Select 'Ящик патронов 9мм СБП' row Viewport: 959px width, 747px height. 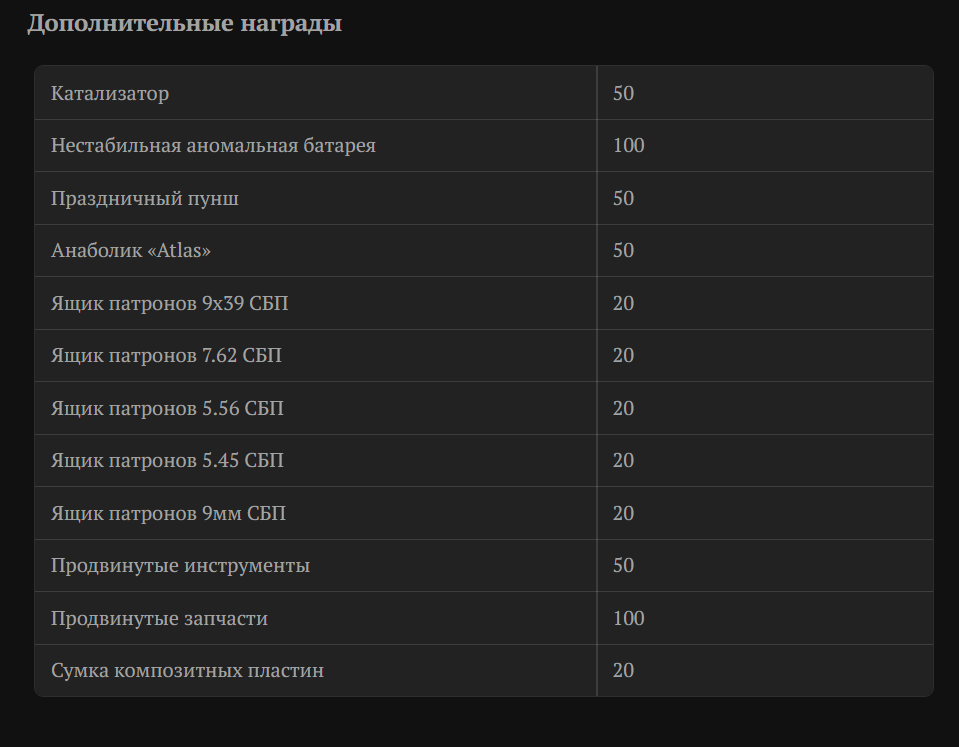[168, 513]
